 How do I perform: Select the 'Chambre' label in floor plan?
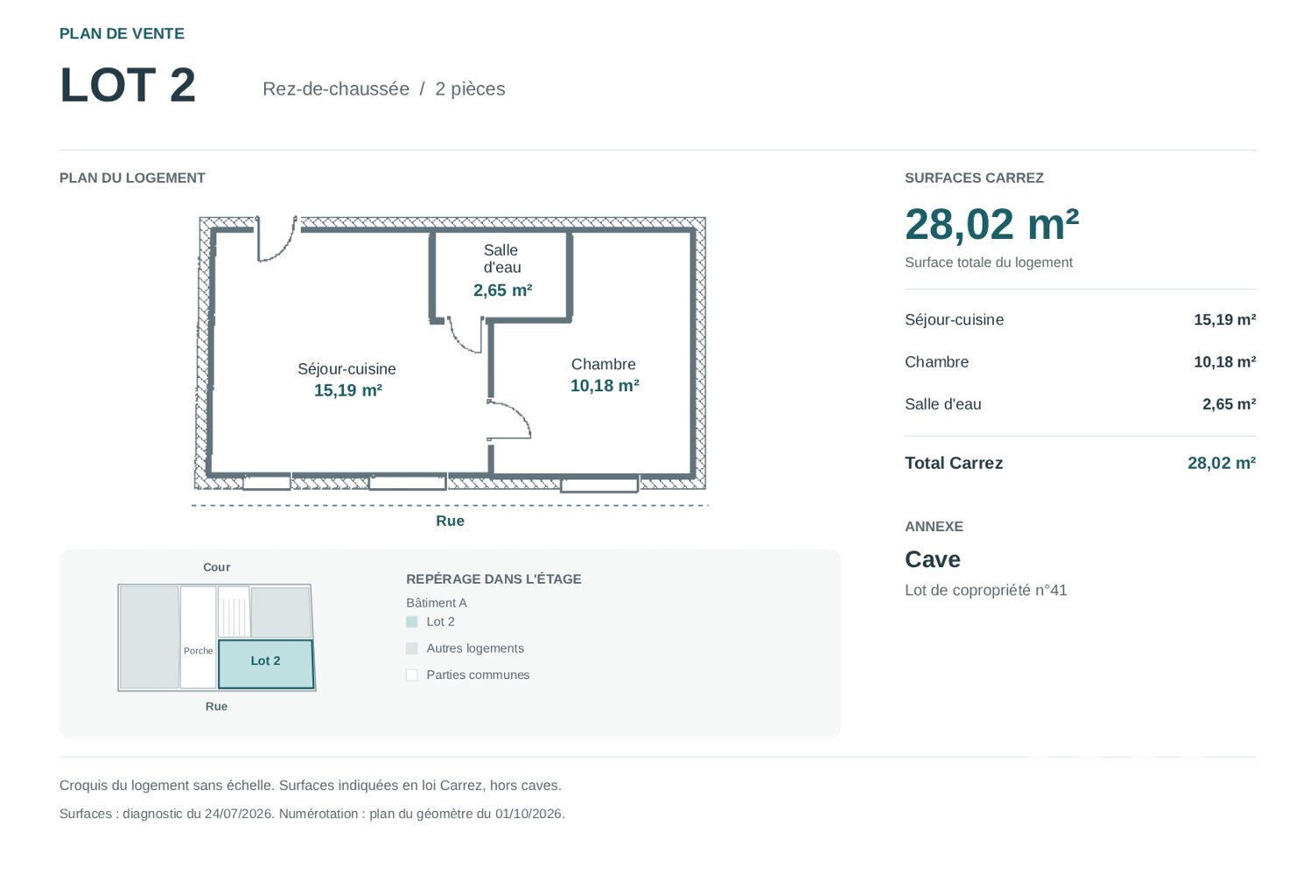click(x=604, y=364)
